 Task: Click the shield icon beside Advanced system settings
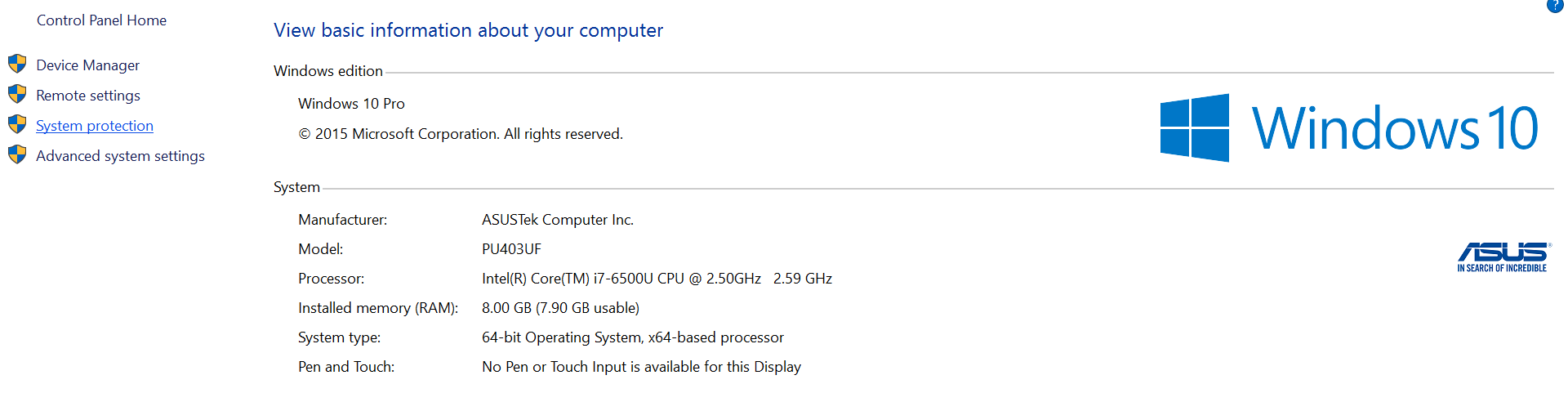(x=17, y=154)
